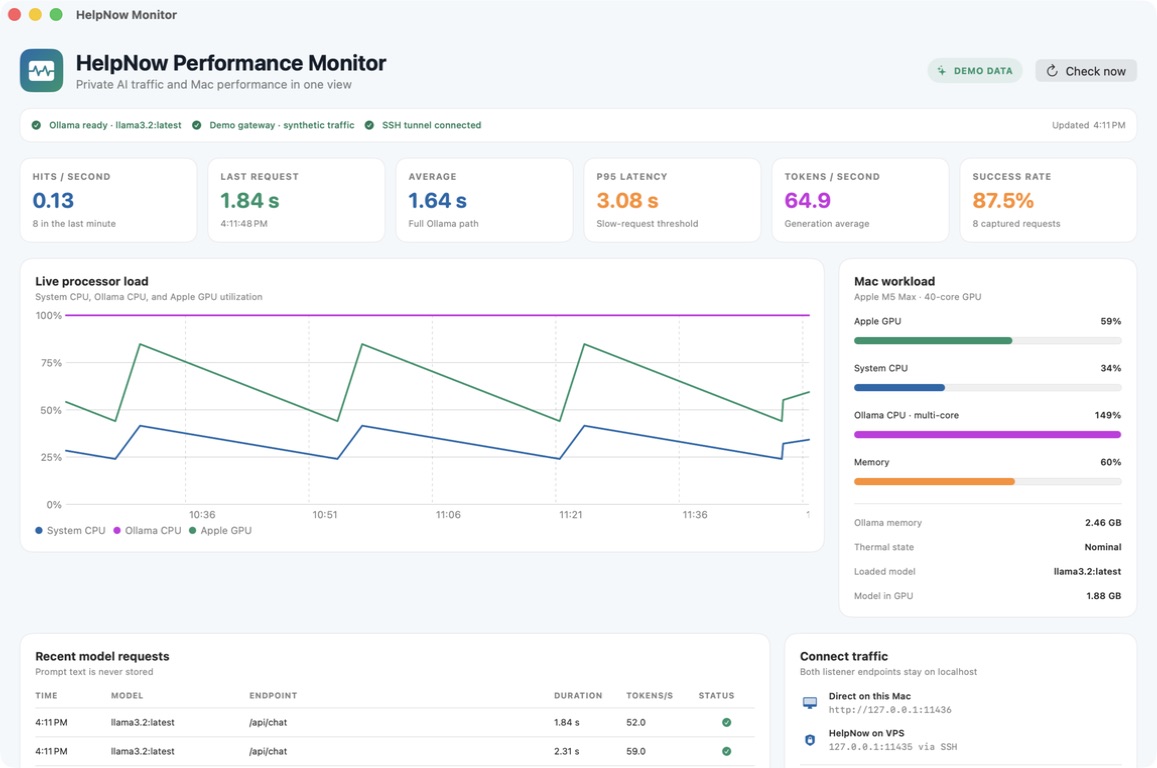1157x768 pixels.
Task: Click the 4:11:48 PM last request time
Action: pos(244,224)
